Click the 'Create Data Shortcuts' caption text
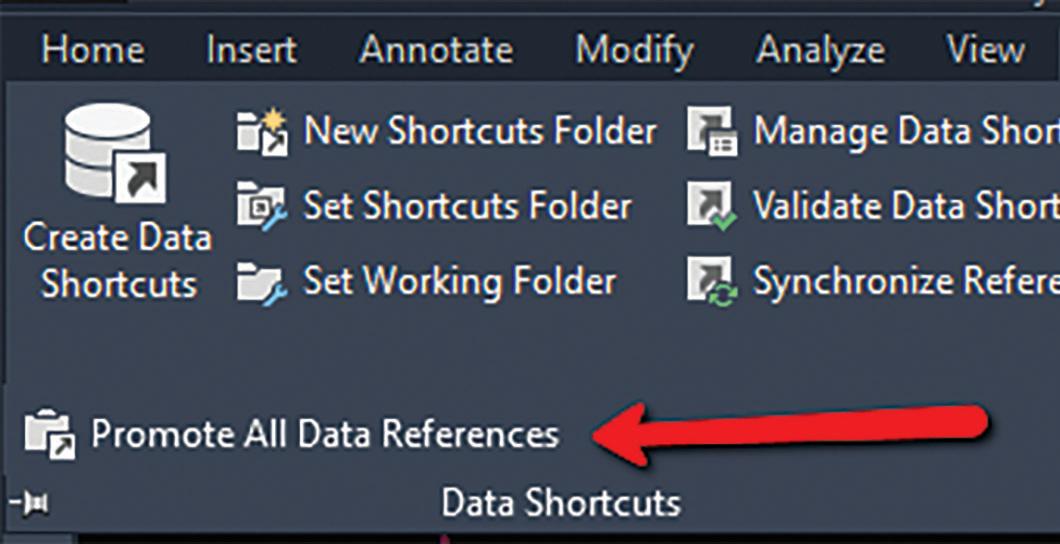The image size is (1060, 544). pos(118,261)
